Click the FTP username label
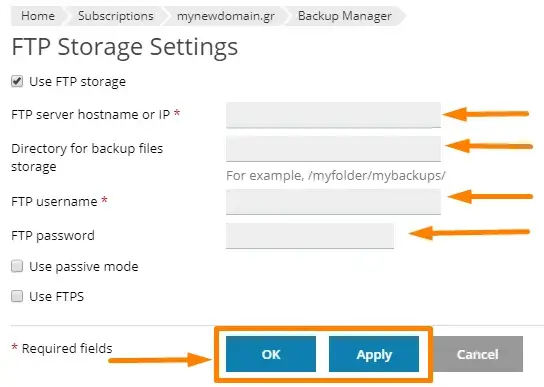Screen dimensions: 544x387 click(59, 201)
